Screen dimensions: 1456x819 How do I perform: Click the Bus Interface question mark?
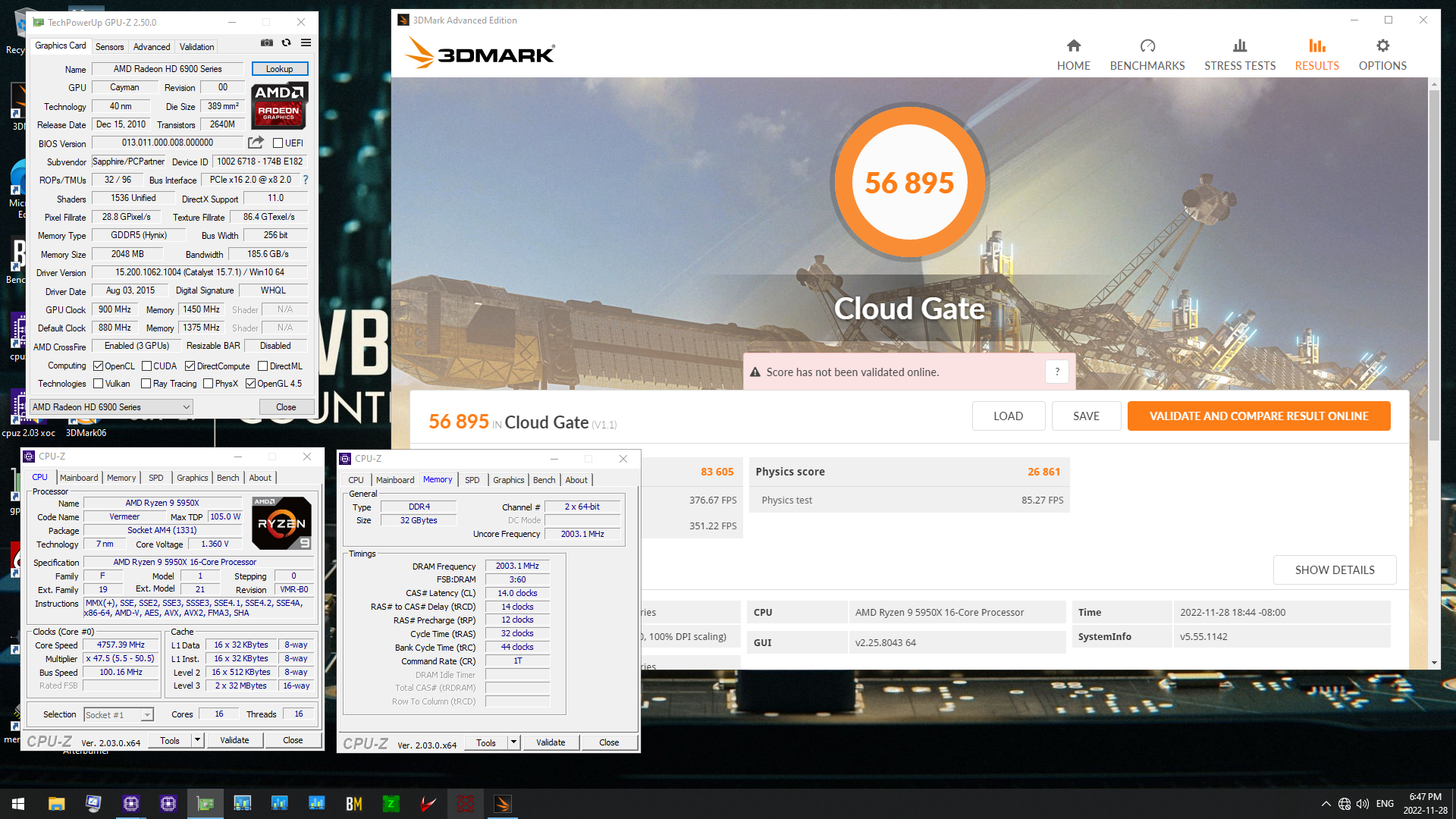306,180
